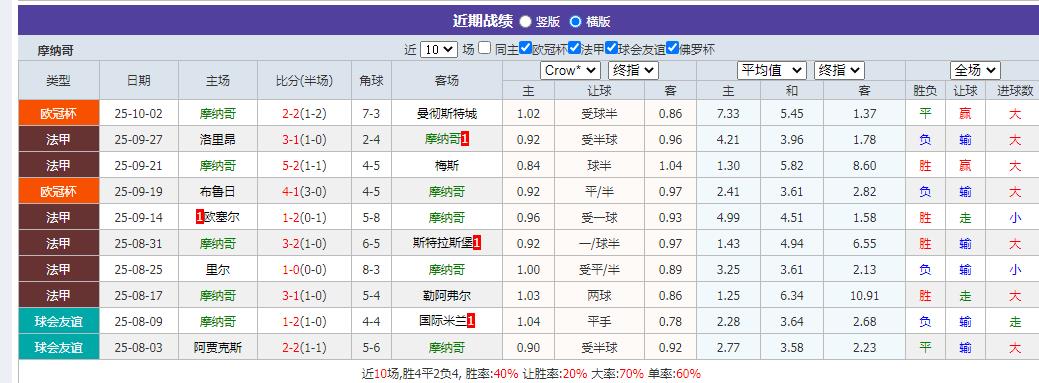Click the 欧冠杯 label on 25-09-19 row
Screen dimensions: 1039x383
click(x=59, y=192)
